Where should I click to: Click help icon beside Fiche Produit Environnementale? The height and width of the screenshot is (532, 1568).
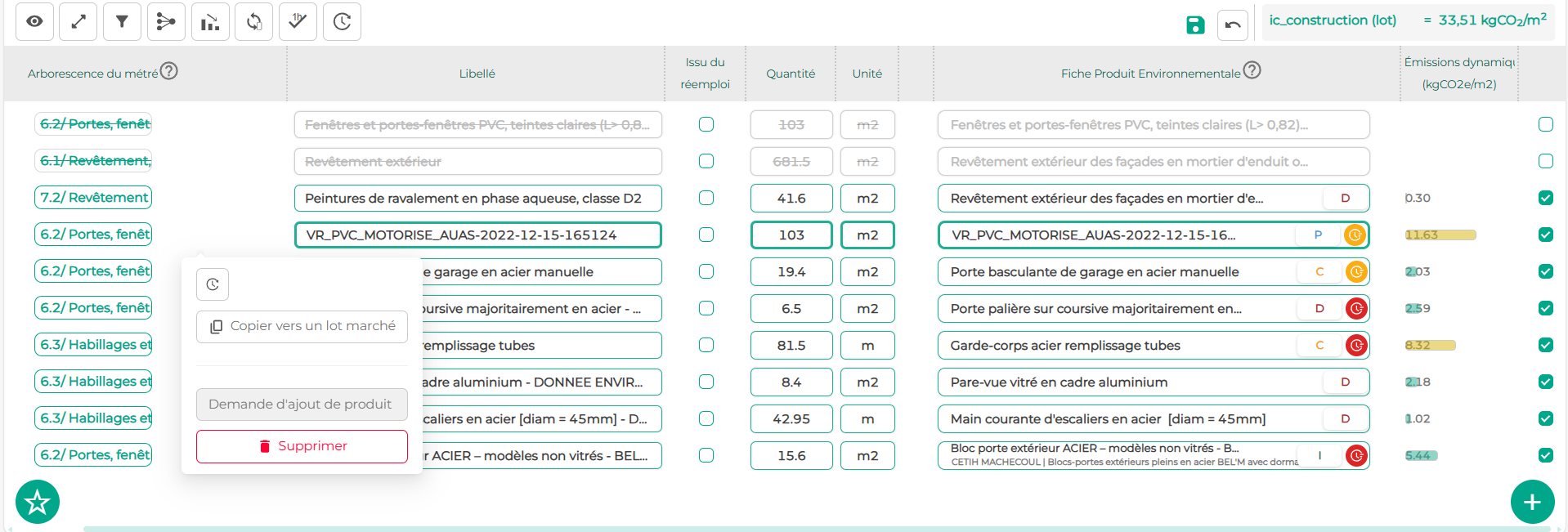coord(1252,70)
